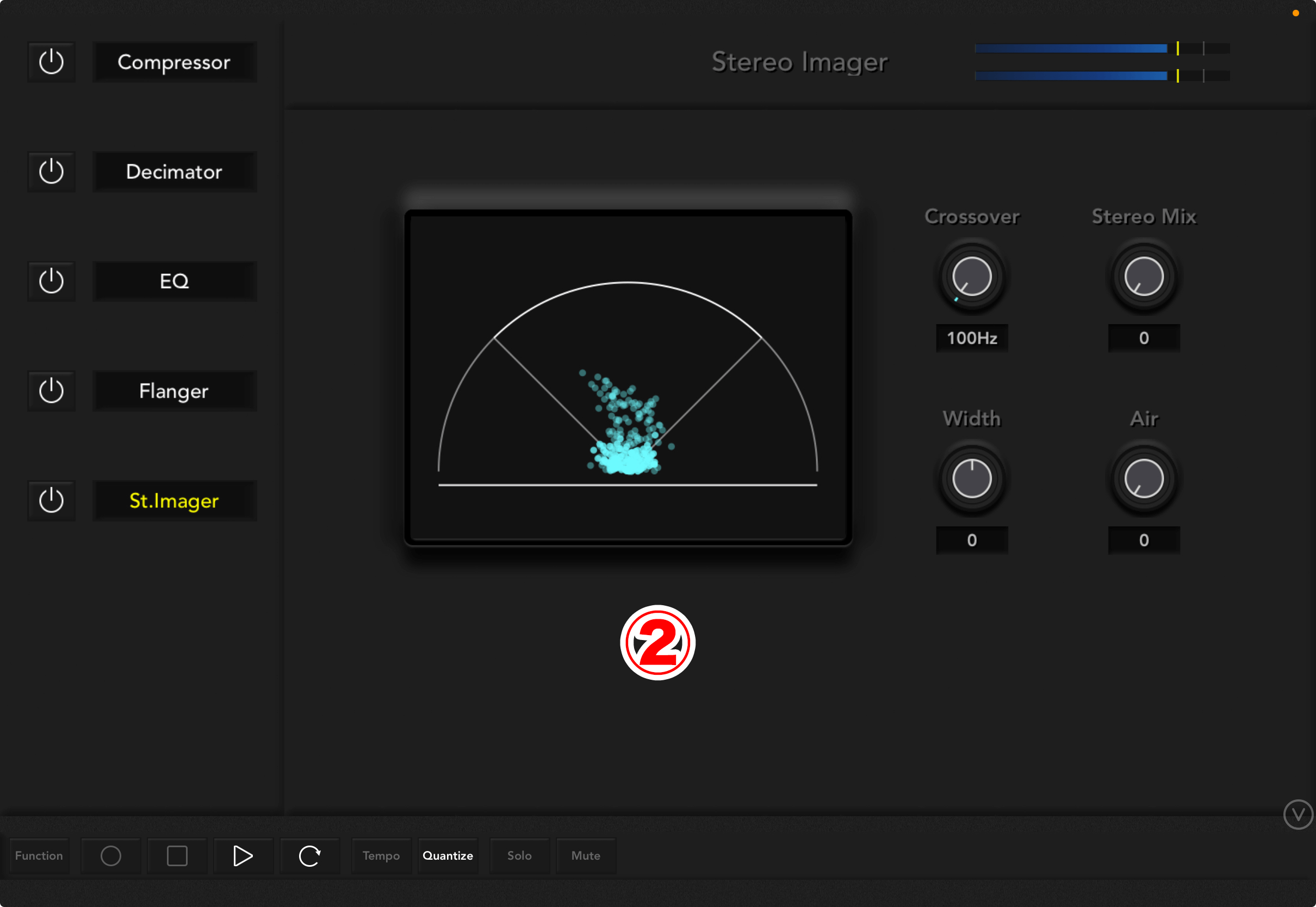1316x907 pixels.
Task: Click the triangle Play button
Action: (x=243, y=855)
